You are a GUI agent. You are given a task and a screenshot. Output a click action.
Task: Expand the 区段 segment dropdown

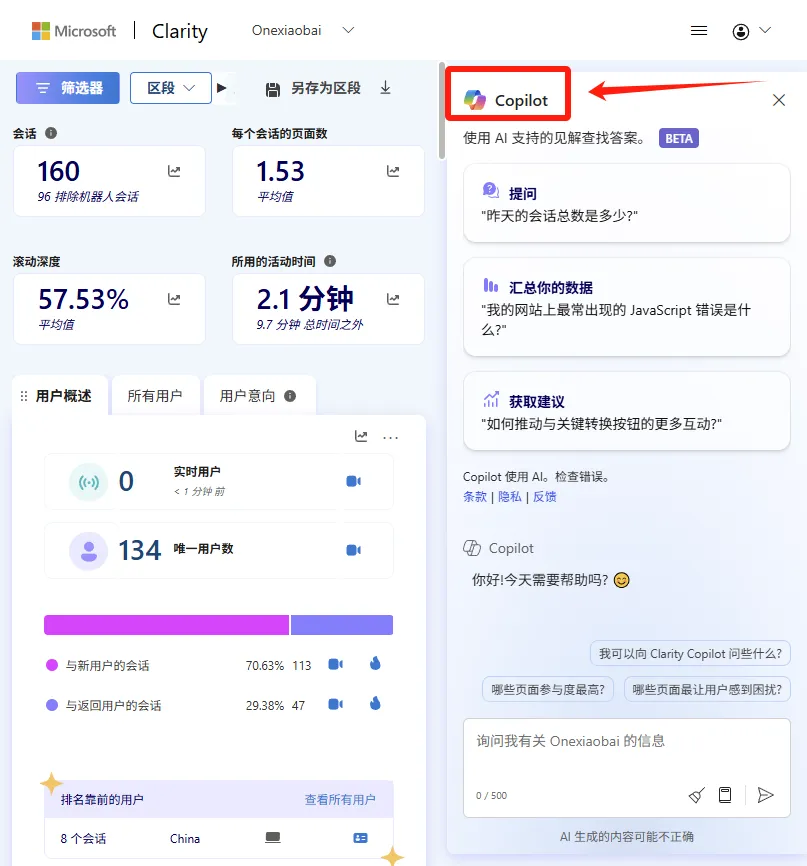coord(171,88)
